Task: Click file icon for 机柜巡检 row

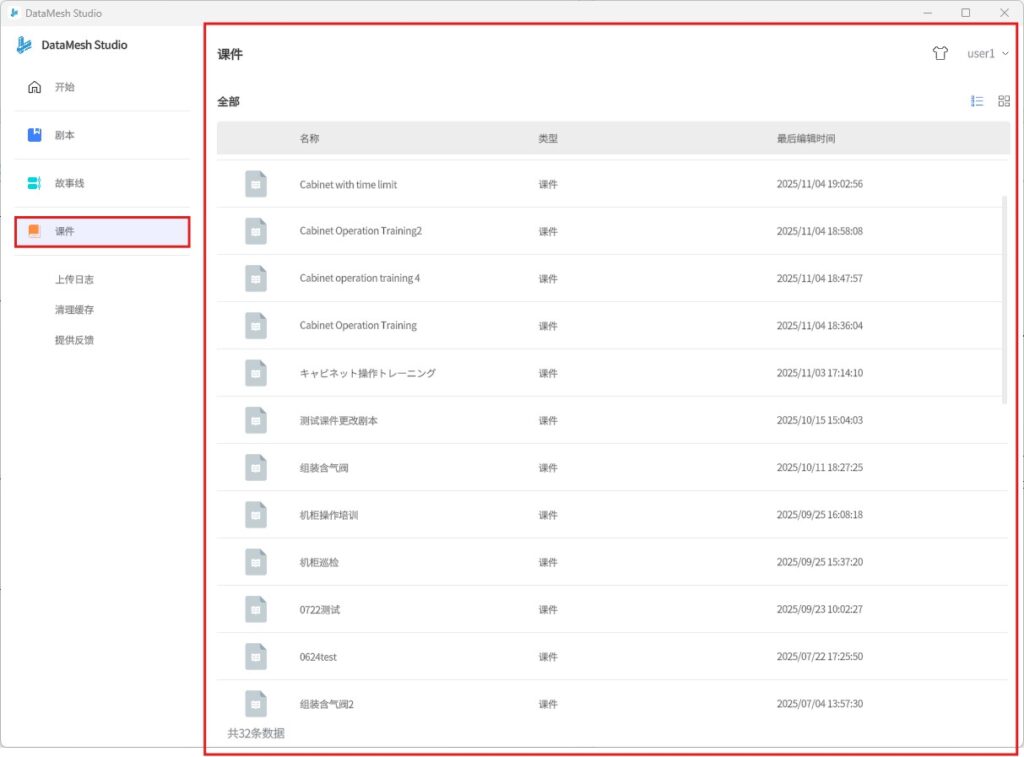Action: point(256,562)
